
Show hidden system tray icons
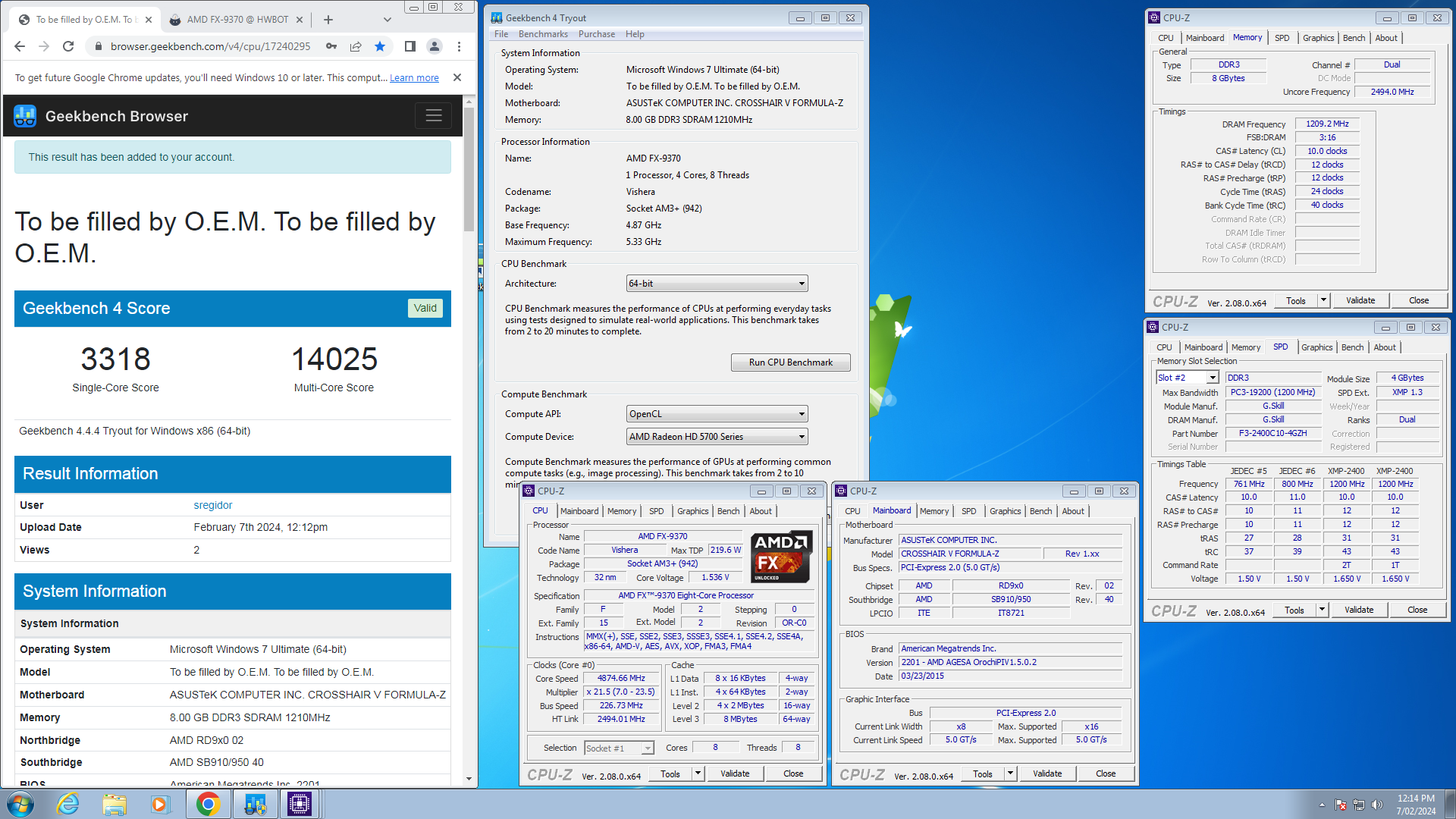(x=1322, y=805)
